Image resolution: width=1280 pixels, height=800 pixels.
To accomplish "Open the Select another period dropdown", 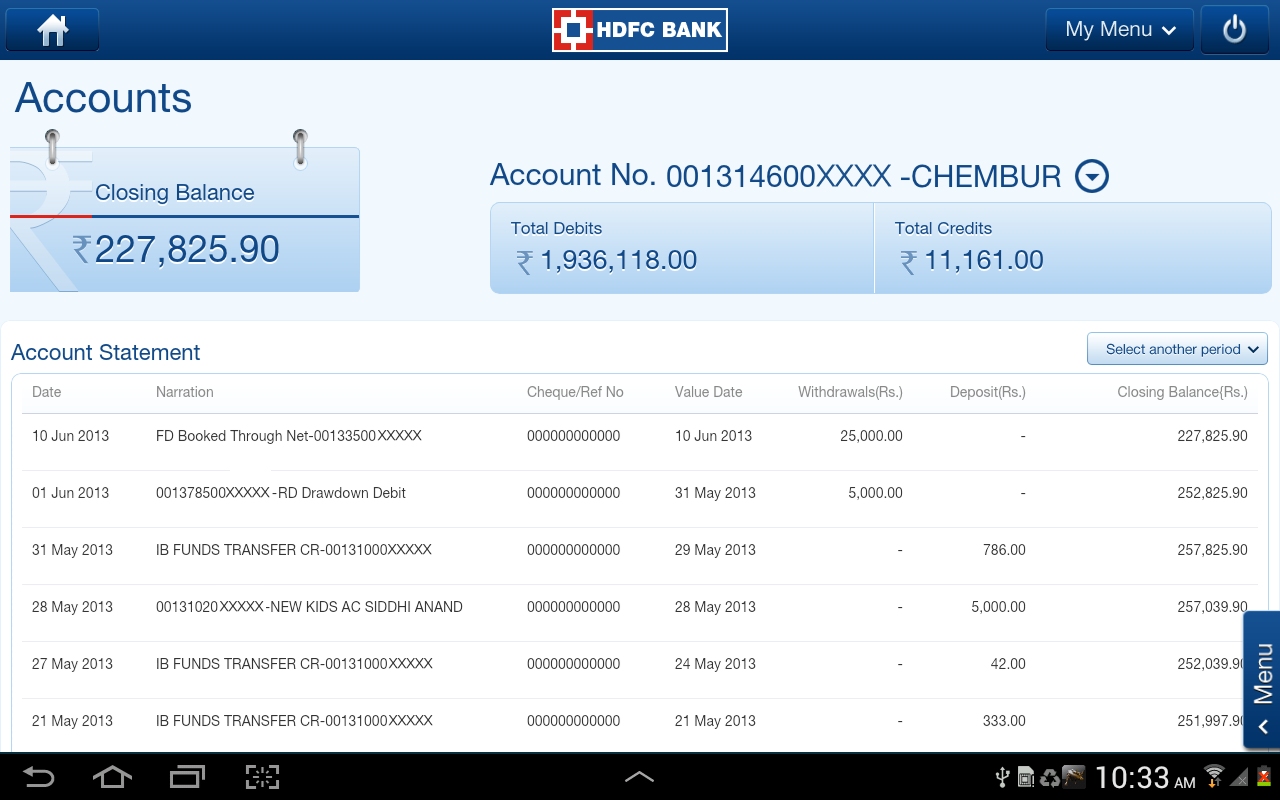I will (x=1177, y=349).
